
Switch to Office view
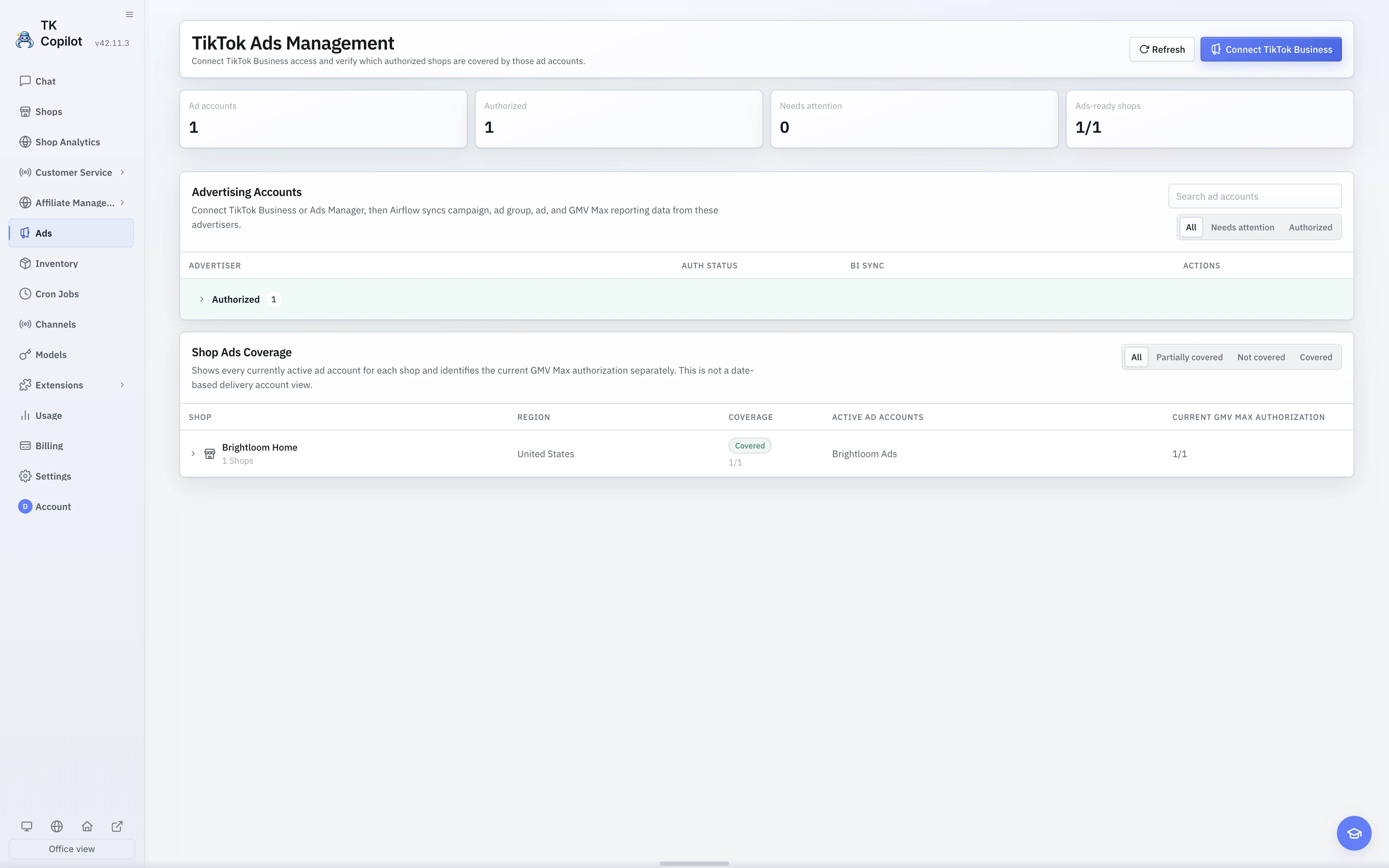pyautogui.click(x=72, y=849)
